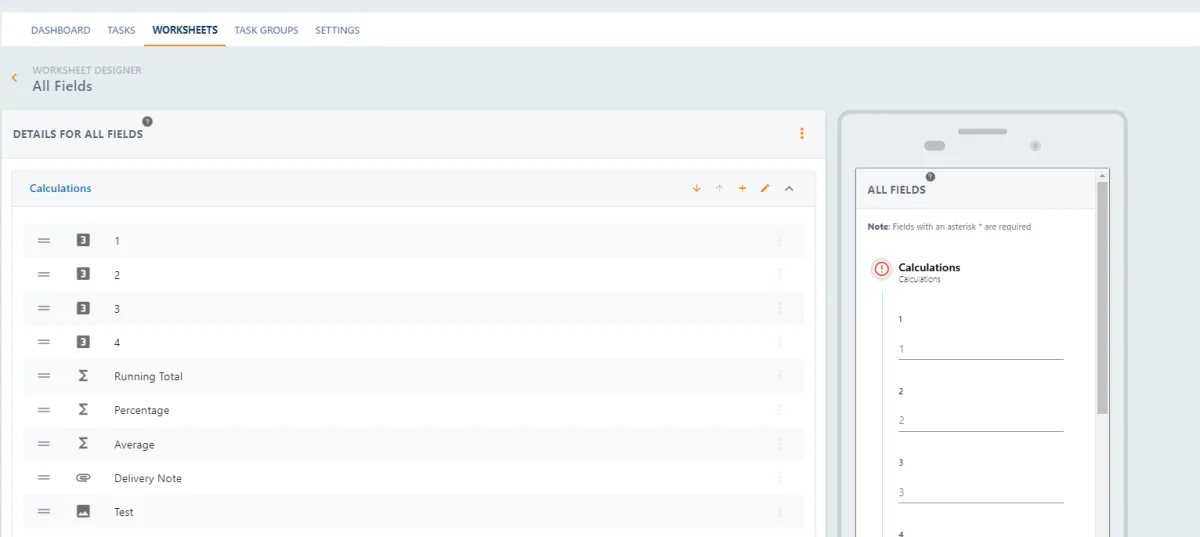
Task: Click the Calculations heading in phone preview
Action: (929, 267)
